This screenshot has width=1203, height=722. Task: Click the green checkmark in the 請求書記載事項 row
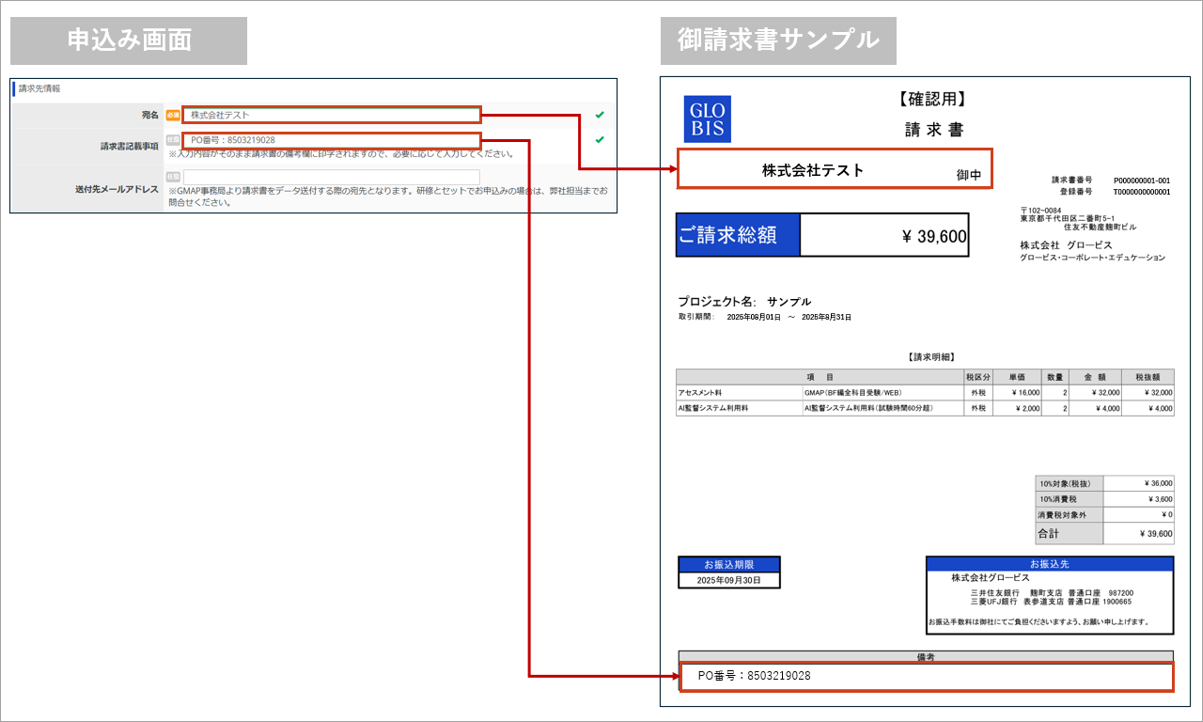(x=599, y=140)
